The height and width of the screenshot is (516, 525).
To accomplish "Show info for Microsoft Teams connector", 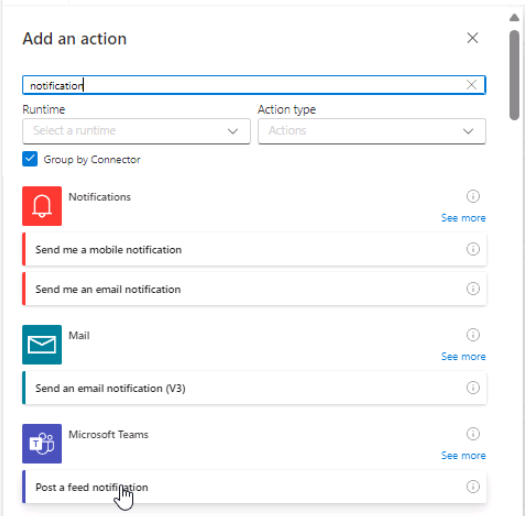I will point(473,434).
